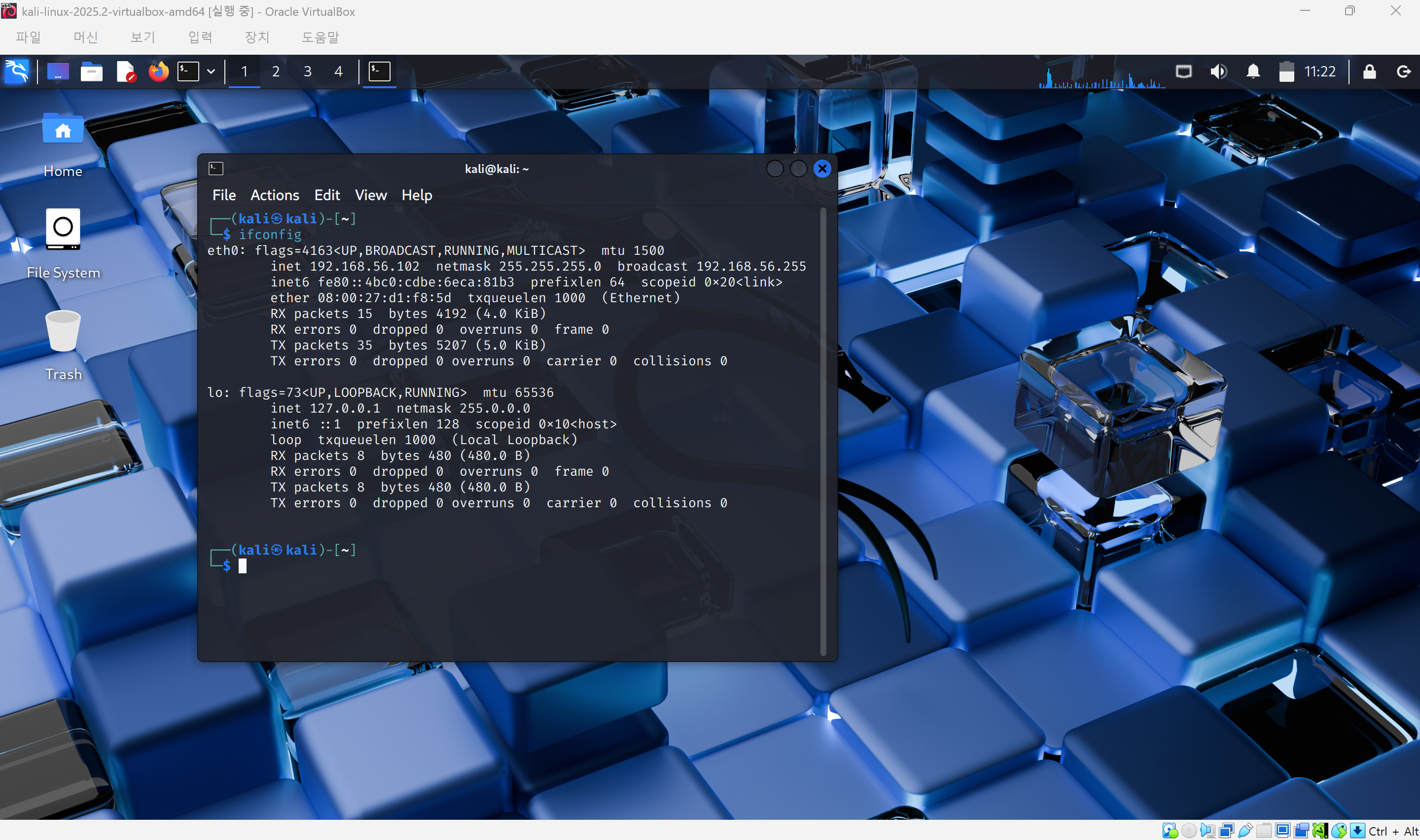Viewport: 1420px width, 840px height.
Task: Launch Firefox from the panel
Action: (158, 71)
